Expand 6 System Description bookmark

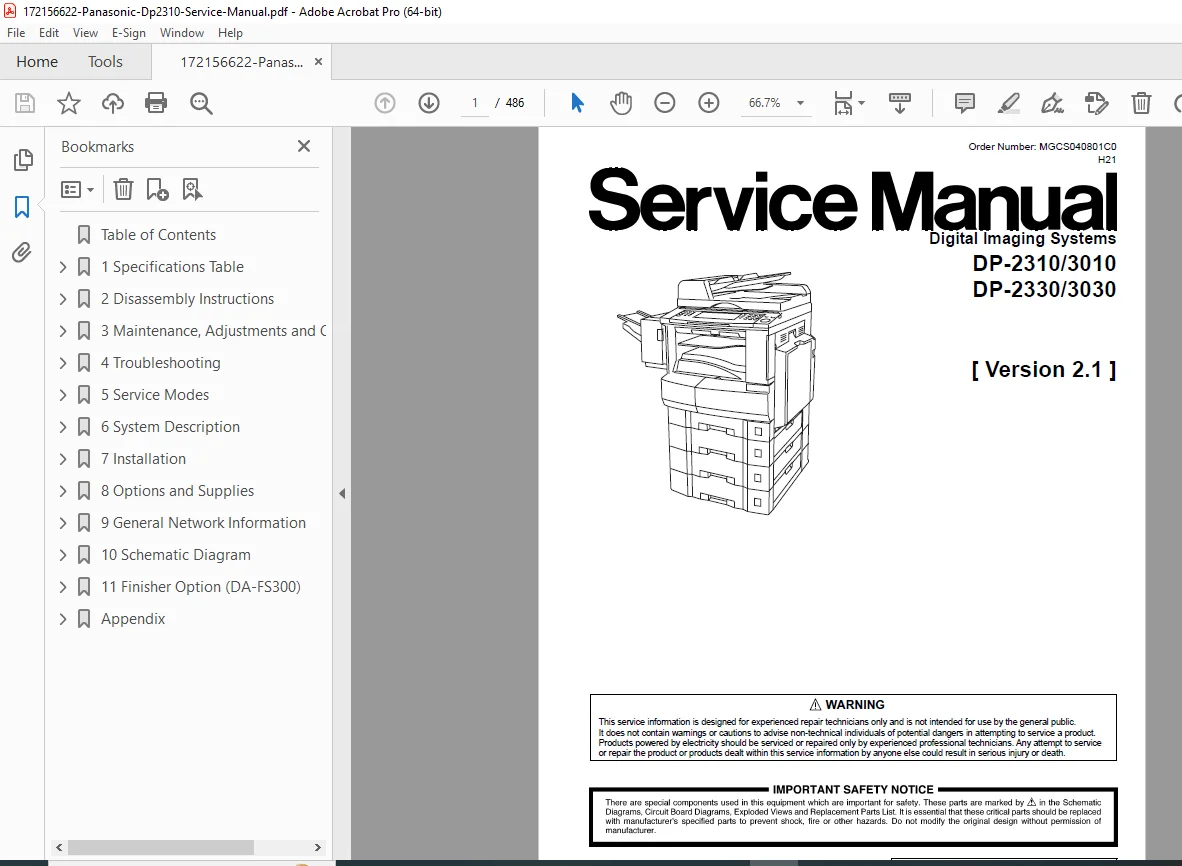pos(63,427)
